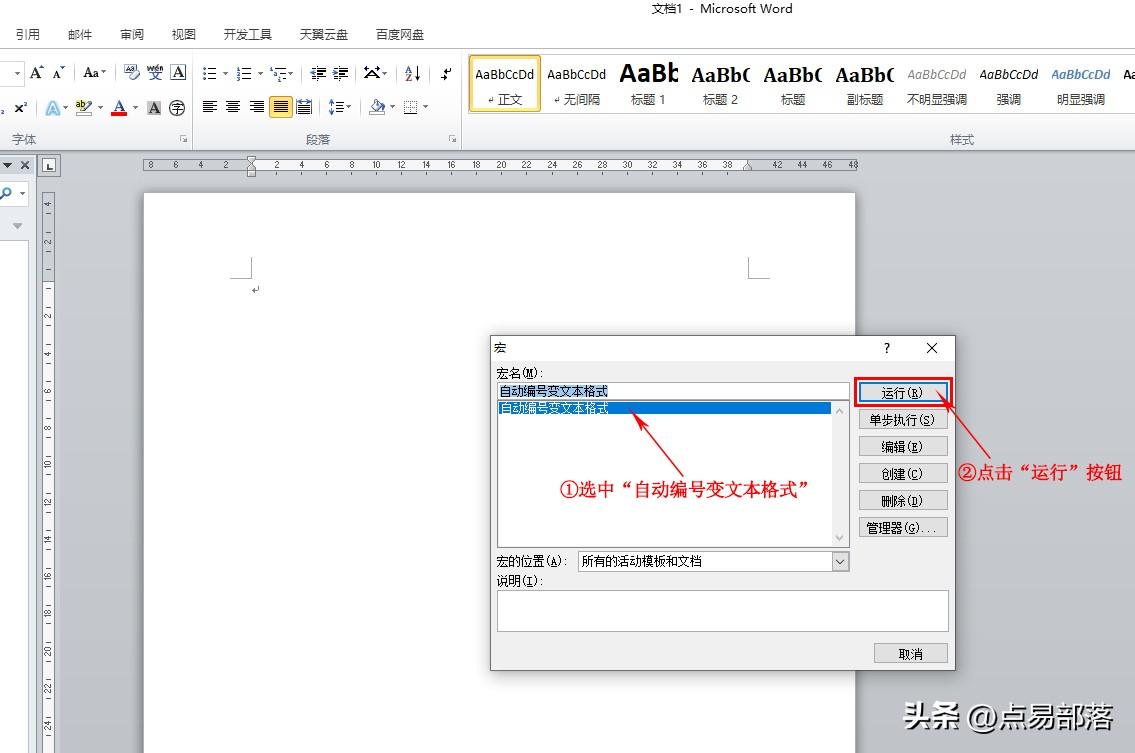Click the Bullets list icon

click(x=209, y=73)
